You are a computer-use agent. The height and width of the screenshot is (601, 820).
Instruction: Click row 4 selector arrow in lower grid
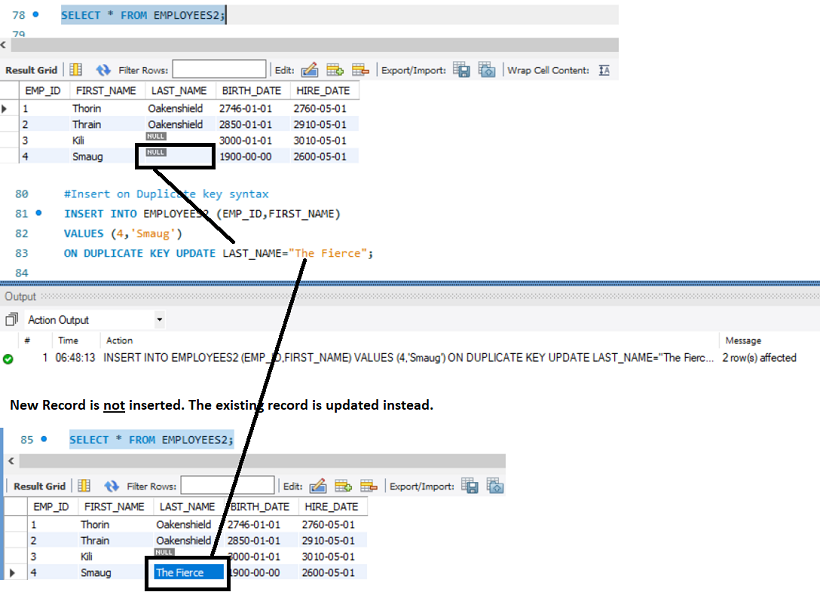coord(13,573)
